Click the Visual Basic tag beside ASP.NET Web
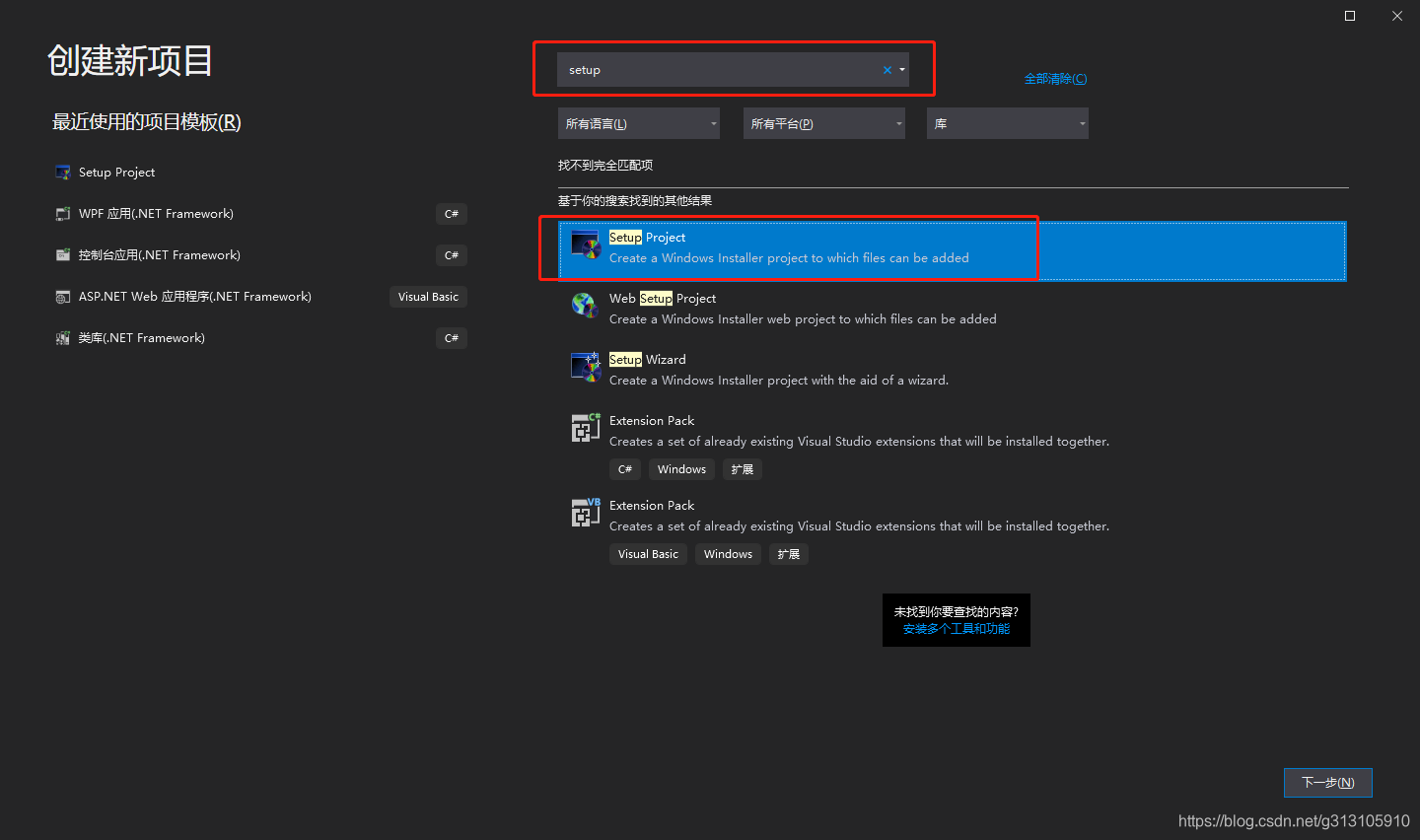 click(428, 297)
